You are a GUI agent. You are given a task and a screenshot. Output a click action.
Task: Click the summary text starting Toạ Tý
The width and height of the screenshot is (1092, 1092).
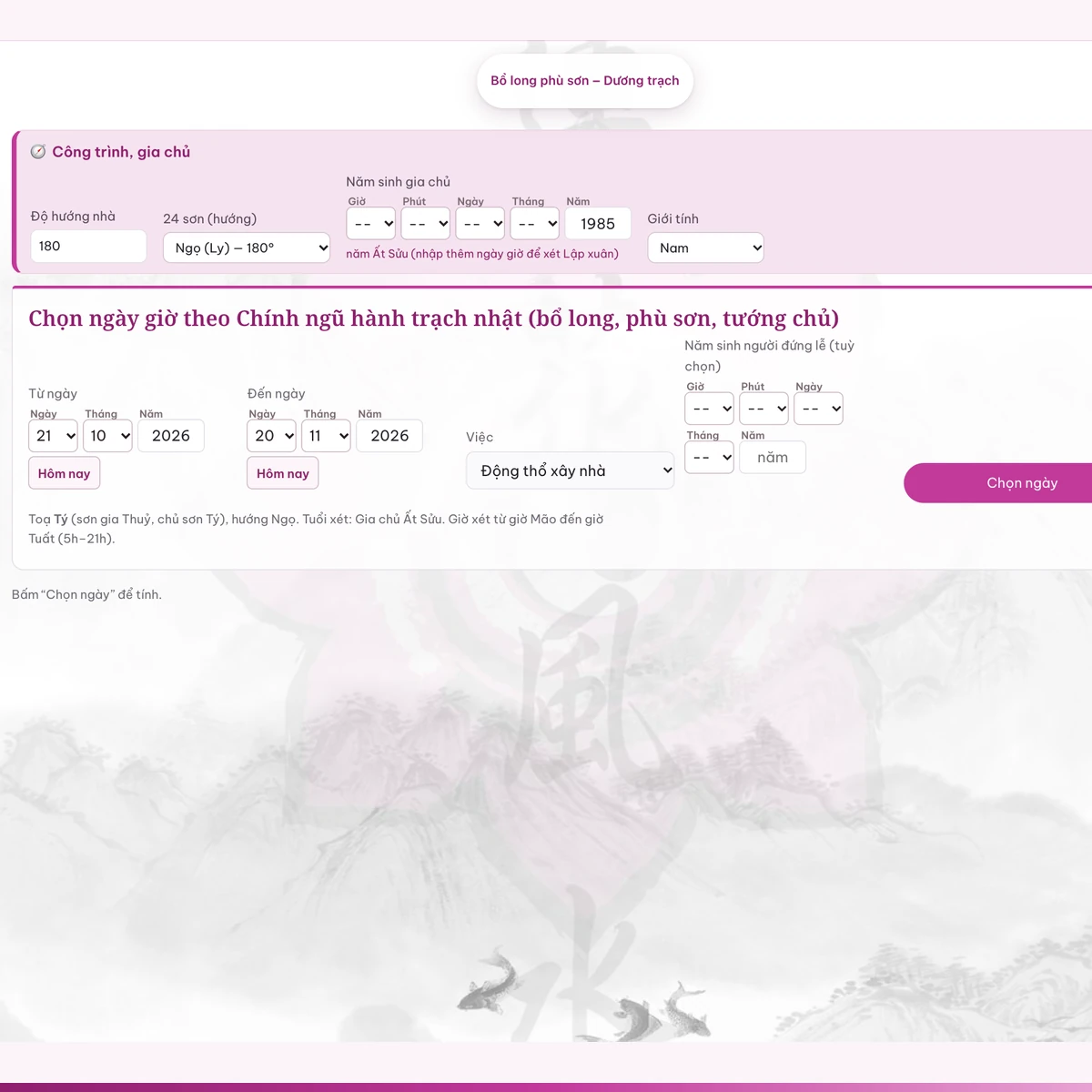[x=316, y=529]
